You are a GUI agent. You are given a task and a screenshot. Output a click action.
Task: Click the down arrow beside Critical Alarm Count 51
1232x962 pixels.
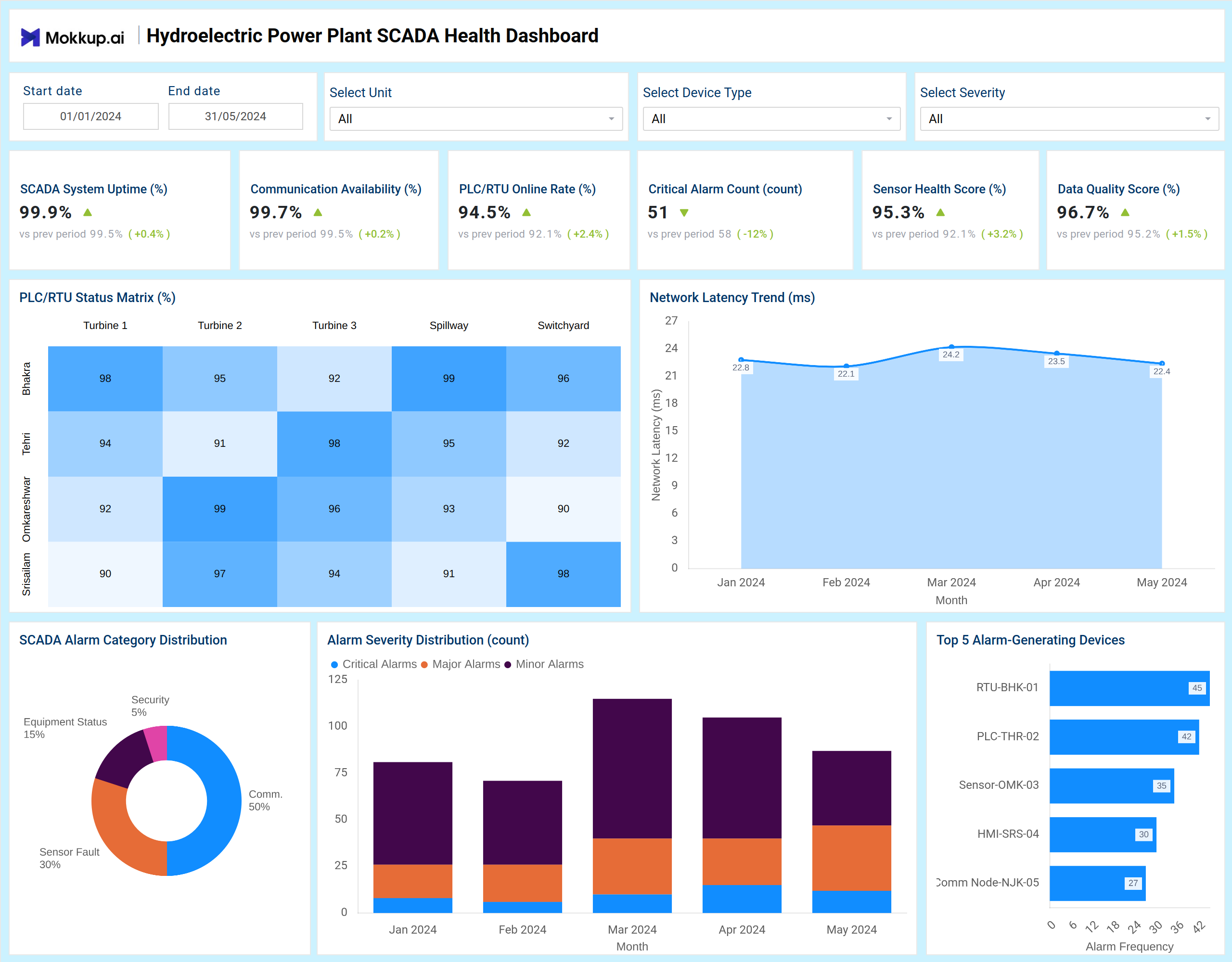tap(684, 213)
